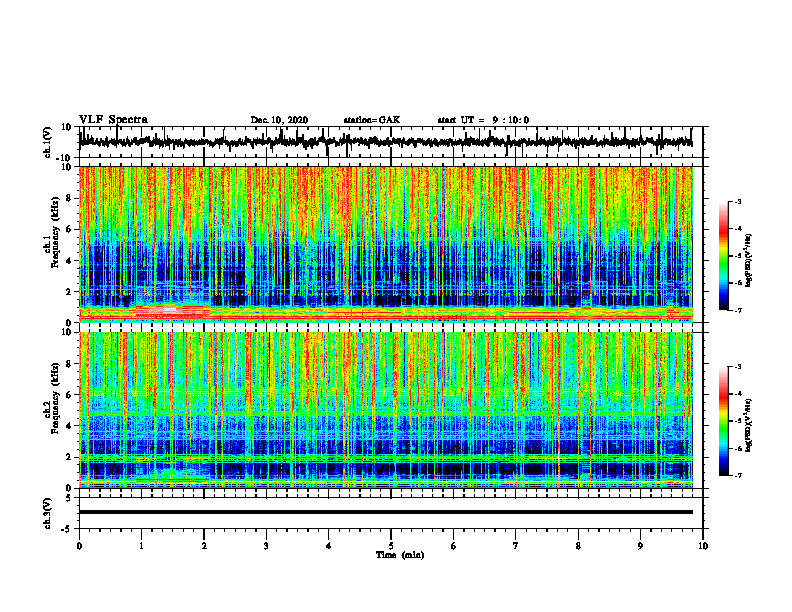The image size is (792, 612).
Task: Click time axis tick label "9"
Action: 640,546
